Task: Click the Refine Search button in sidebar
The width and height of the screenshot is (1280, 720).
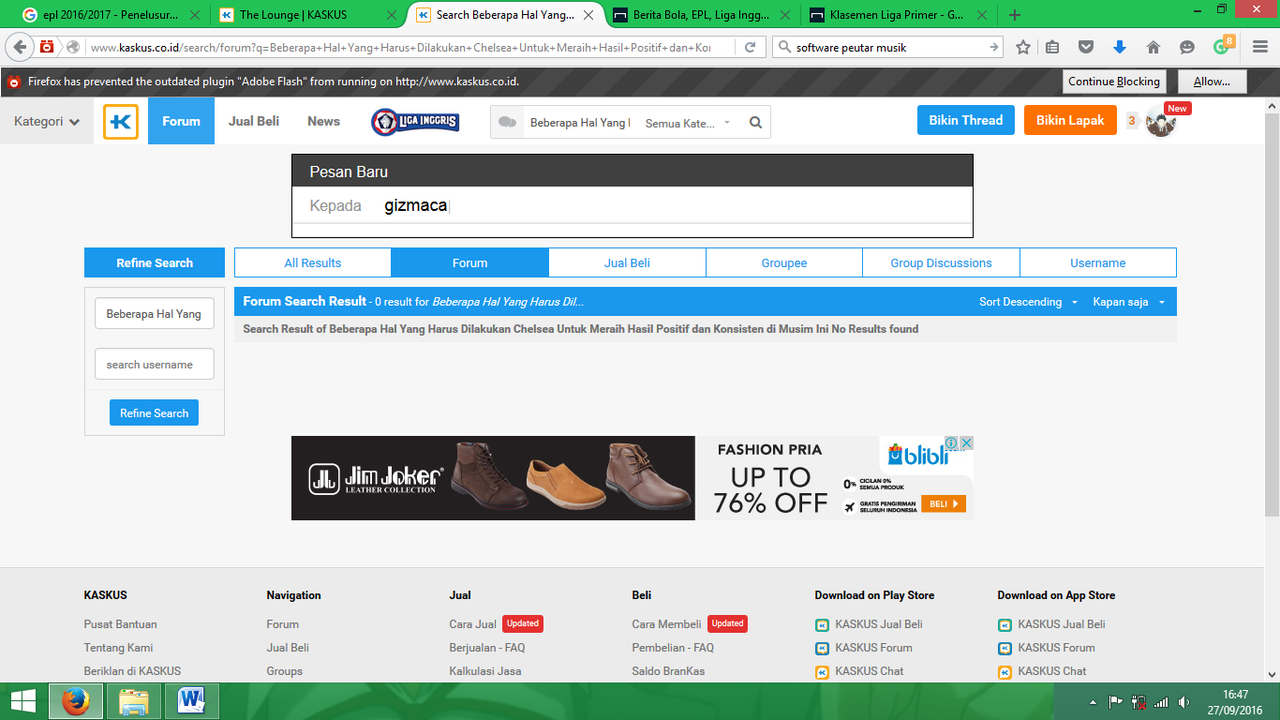Action: (154, 413)
